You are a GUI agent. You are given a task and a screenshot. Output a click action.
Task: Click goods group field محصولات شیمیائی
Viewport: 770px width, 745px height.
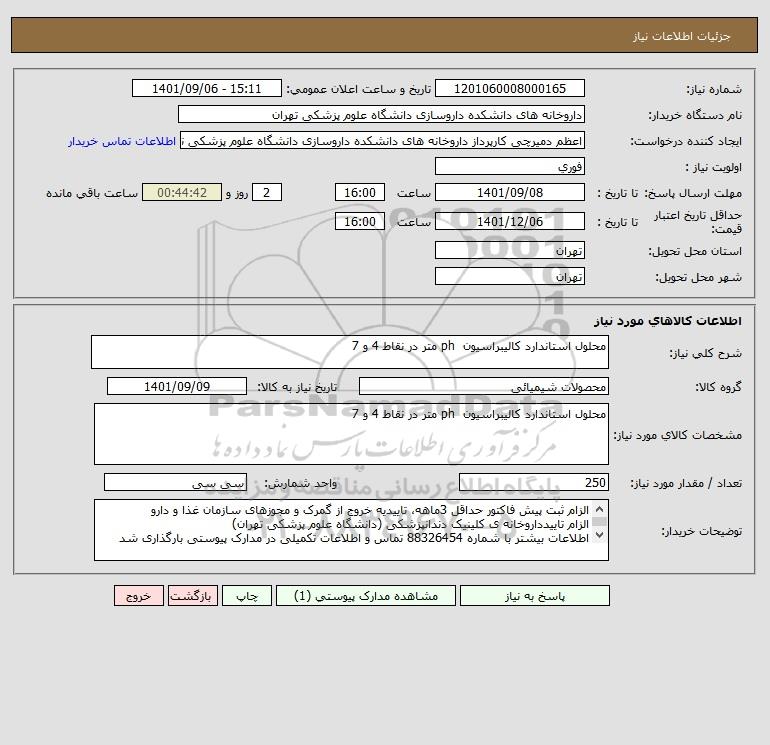(484, 386)
